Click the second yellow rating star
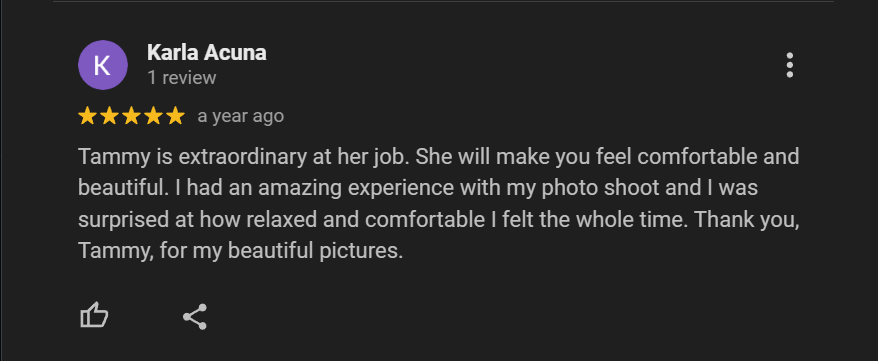Viewport: 878px width, 361px height. 109,116
